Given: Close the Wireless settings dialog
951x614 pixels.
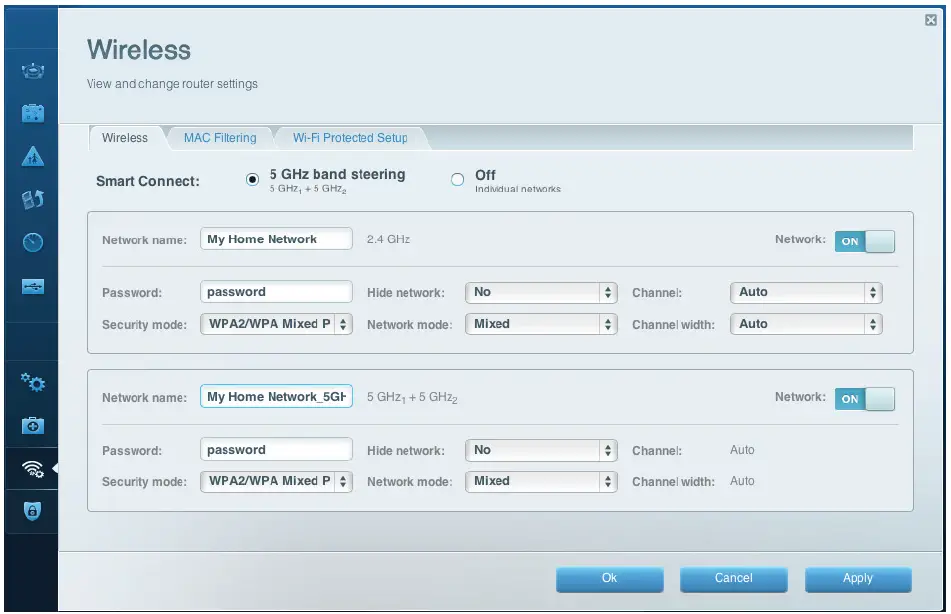Looking at the screenshot, I should click(931, 20).
